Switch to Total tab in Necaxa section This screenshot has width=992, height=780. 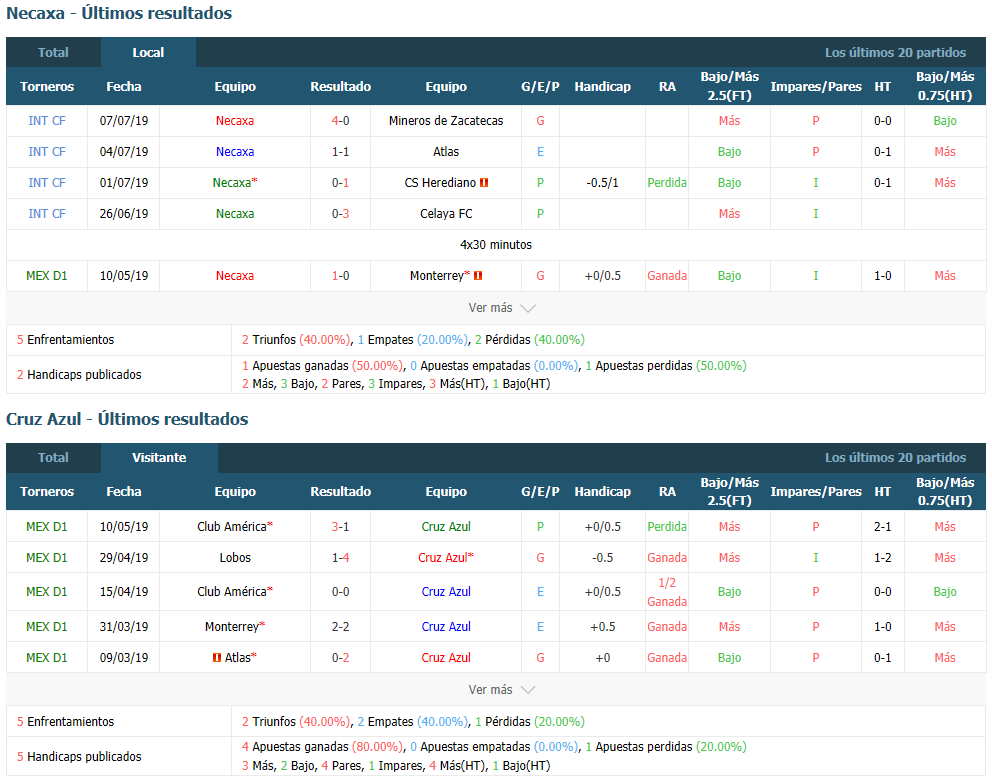click(x=53, y=53)
